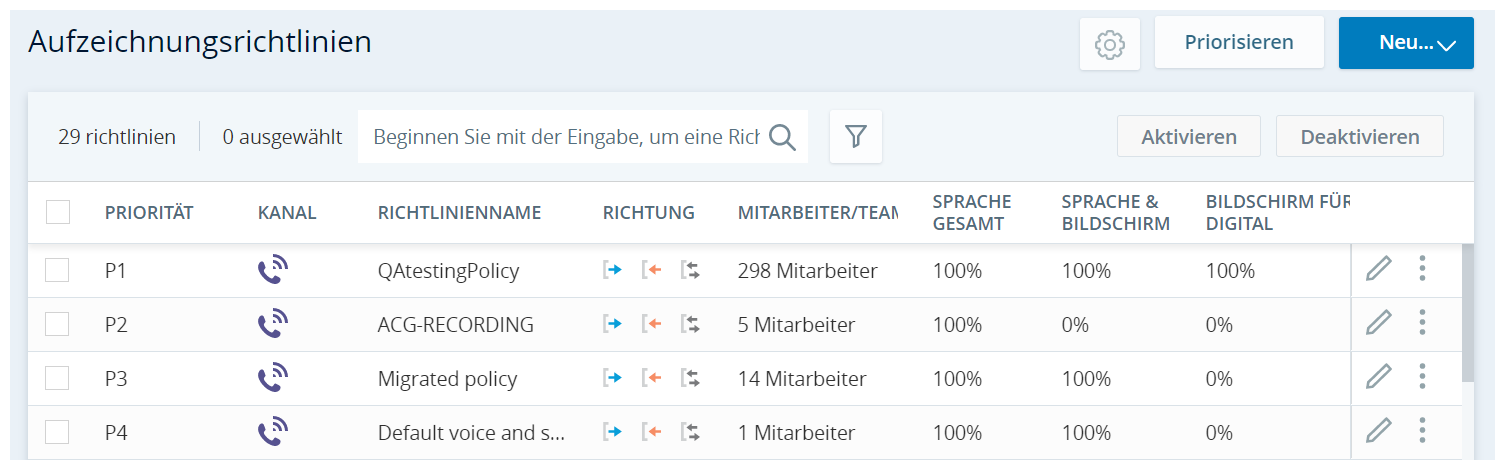Open the filter funnel icon
The image size is (1507, 472).
tap(856, 137)
